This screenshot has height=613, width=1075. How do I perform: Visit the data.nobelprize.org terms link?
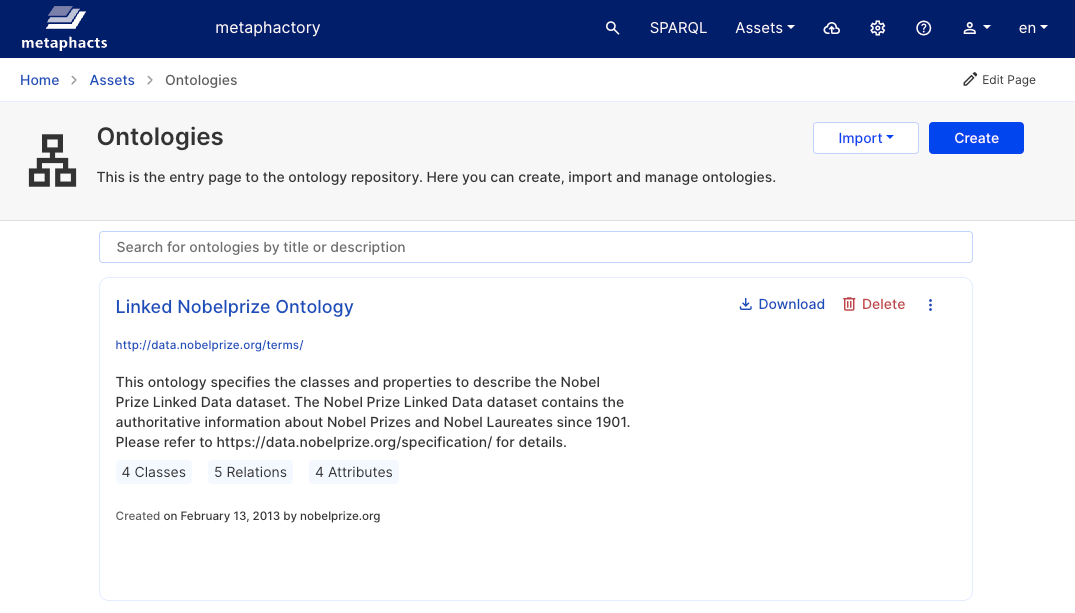click(x=208, y=344)
